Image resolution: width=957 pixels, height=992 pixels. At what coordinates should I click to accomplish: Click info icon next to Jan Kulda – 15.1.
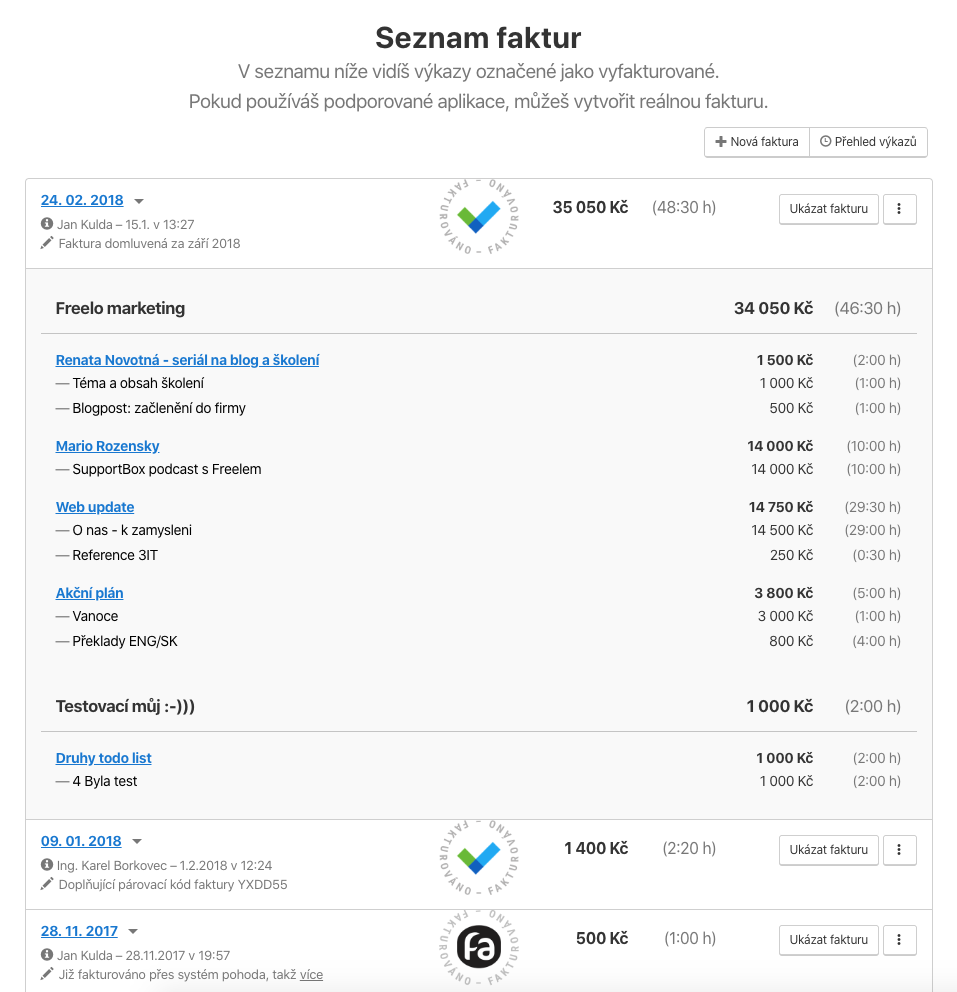(x=47, y=224)
